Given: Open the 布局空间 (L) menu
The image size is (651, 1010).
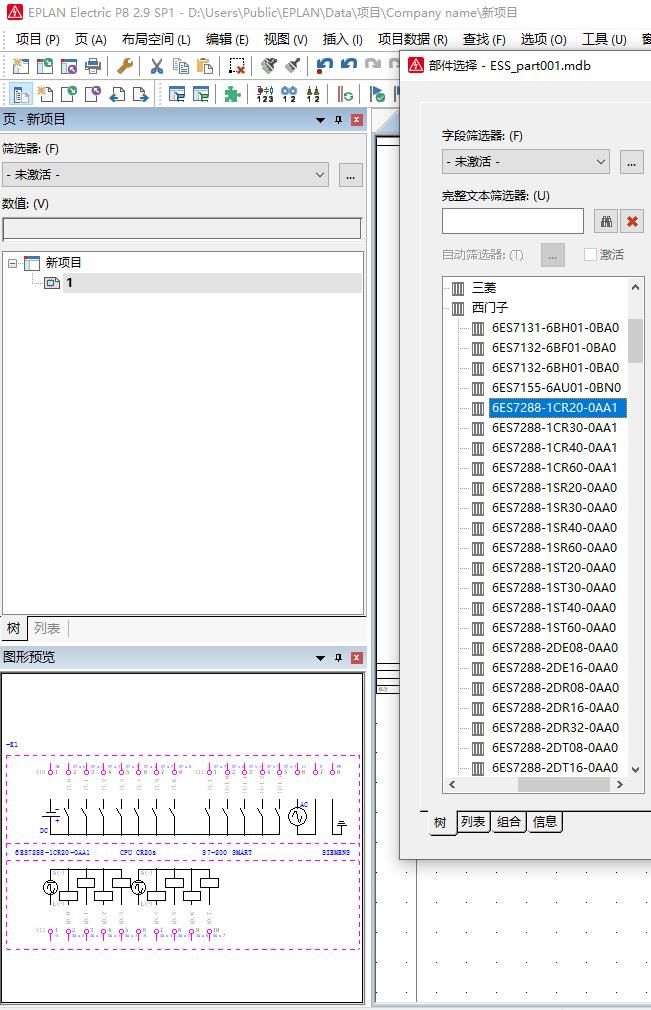Looking at the screenshot, I should (x=156, y=39).
